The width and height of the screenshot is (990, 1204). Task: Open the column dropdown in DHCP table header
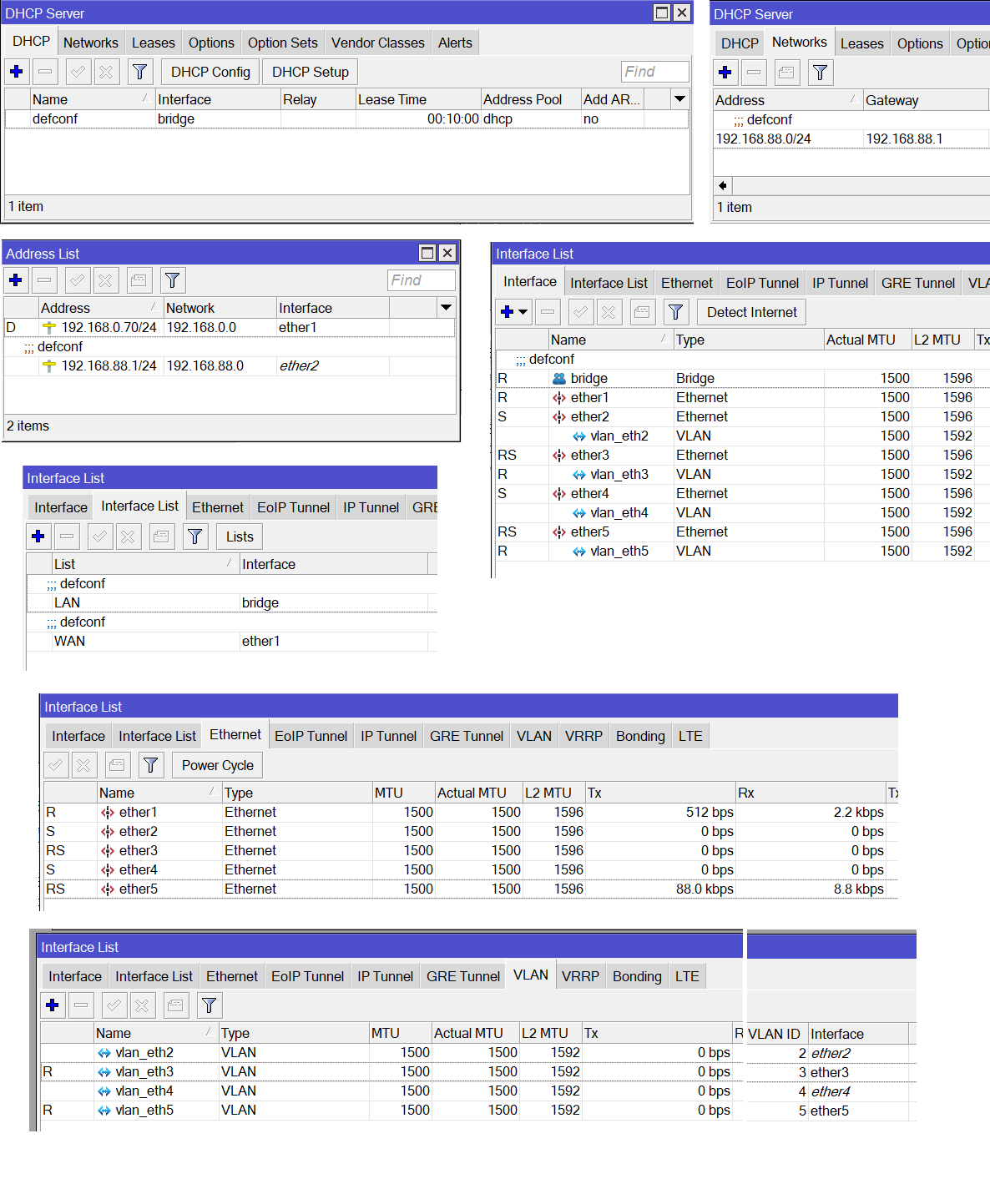click(679, 99)
